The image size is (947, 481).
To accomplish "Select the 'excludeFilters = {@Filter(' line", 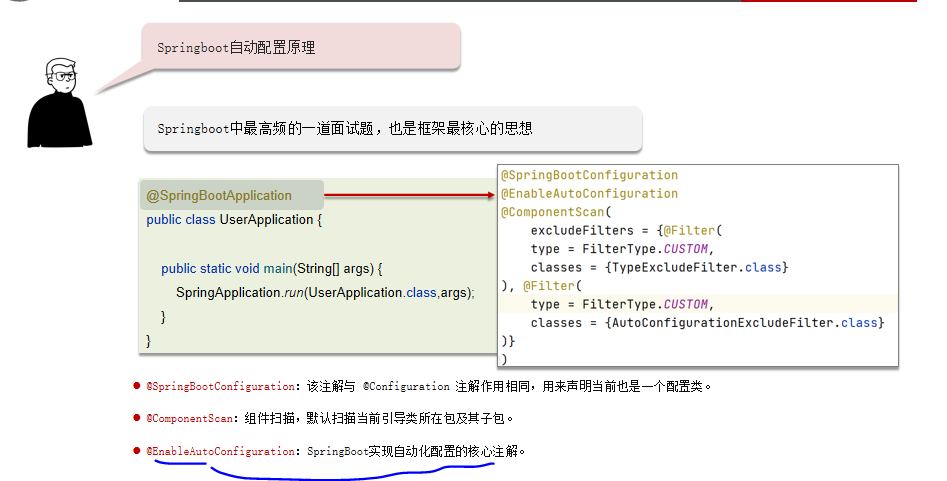I will 626,231.
